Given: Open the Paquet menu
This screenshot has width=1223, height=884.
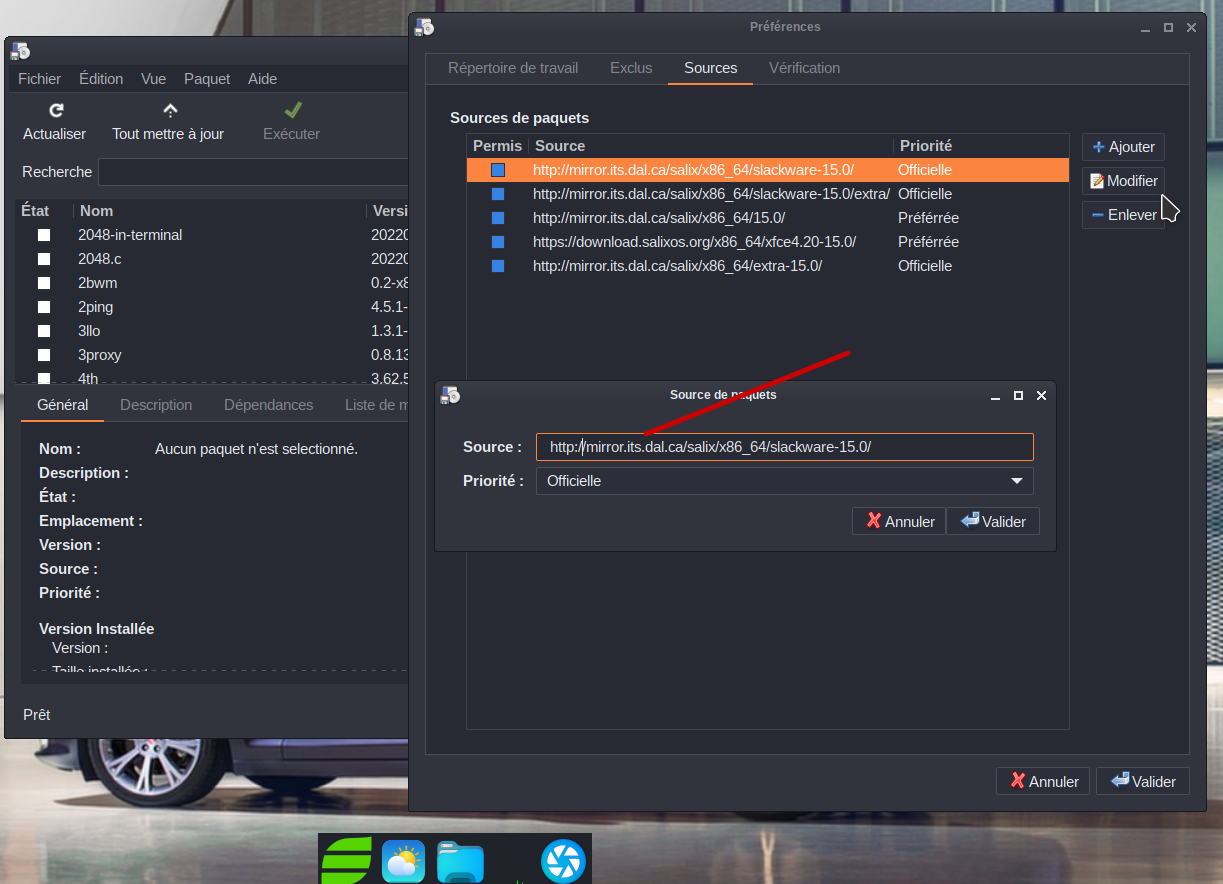Looking at the screenshot, I should click(207, 79).
